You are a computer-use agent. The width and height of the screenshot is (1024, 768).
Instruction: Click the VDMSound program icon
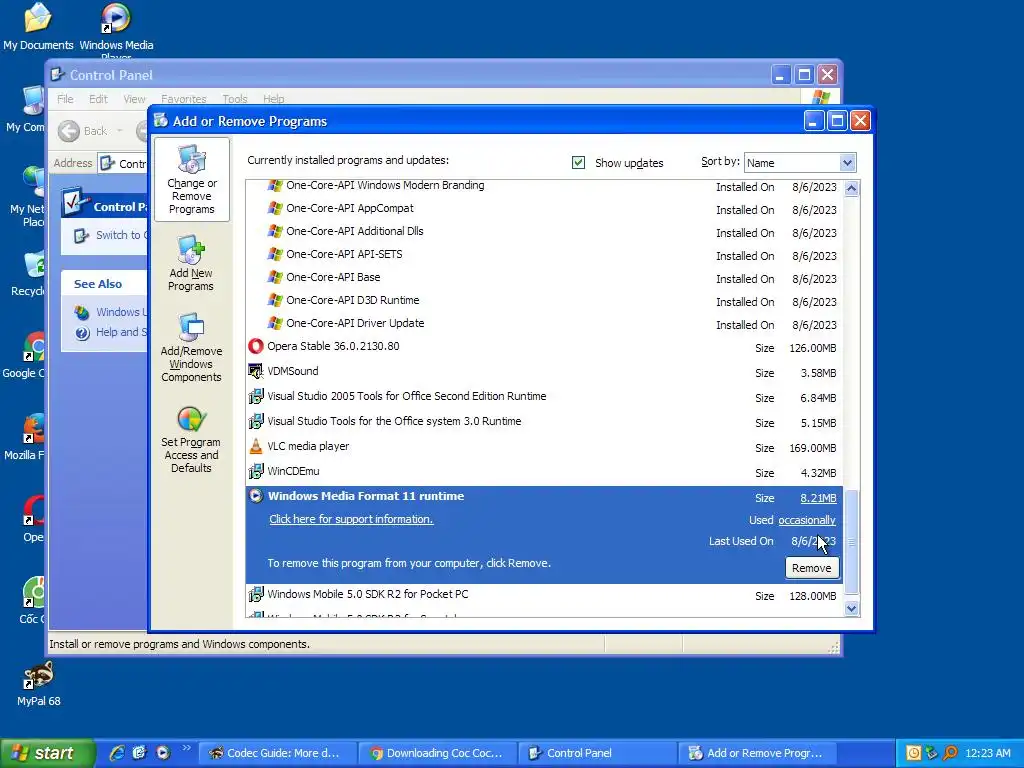tap(256, 371)
